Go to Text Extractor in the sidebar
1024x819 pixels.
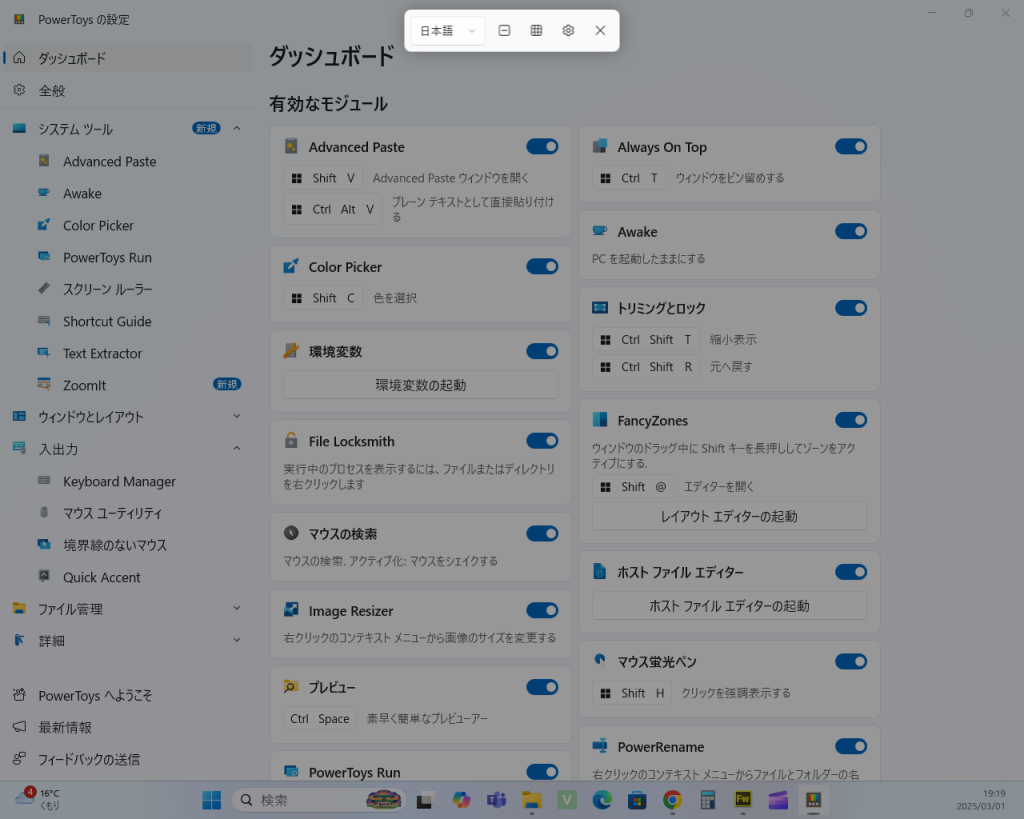(x=102, y=353)
